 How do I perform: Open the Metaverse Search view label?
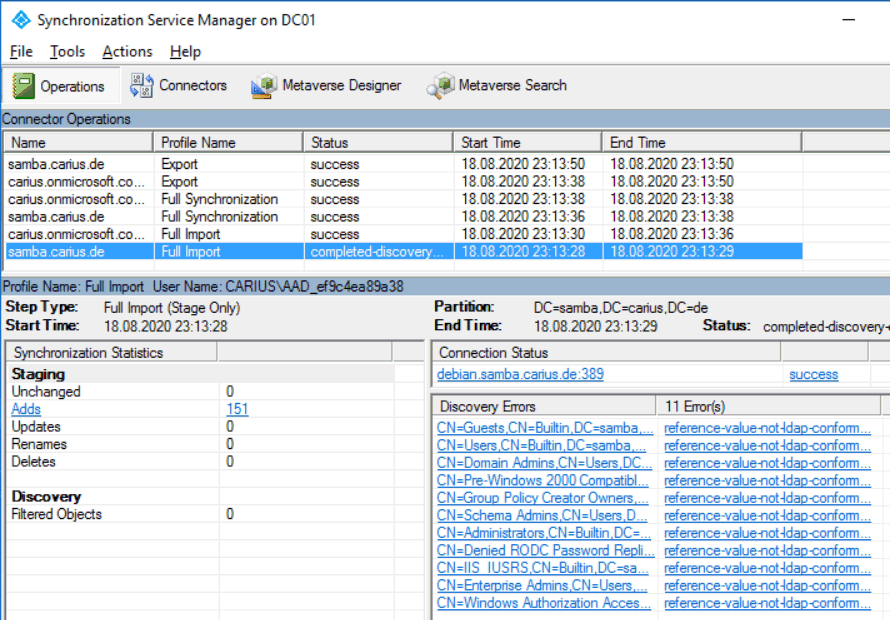point(513,85)
